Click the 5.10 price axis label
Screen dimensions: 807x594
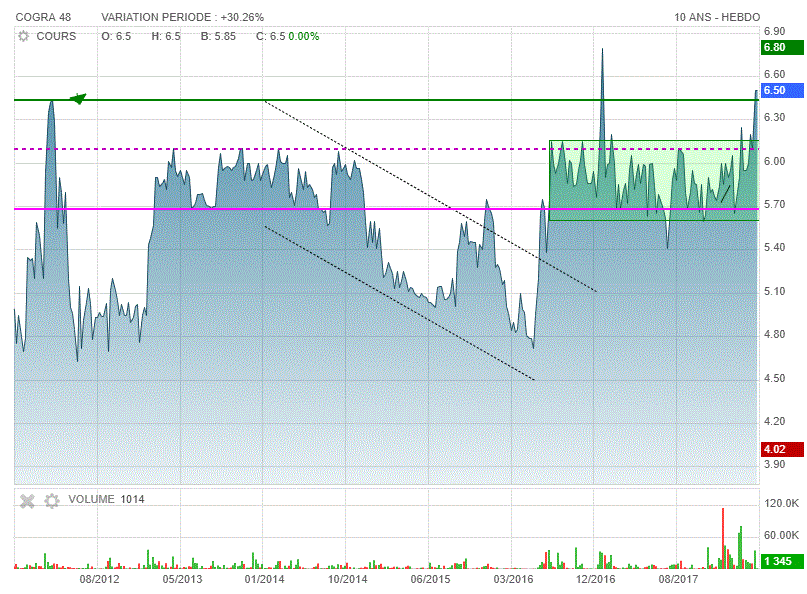(775, 292)
